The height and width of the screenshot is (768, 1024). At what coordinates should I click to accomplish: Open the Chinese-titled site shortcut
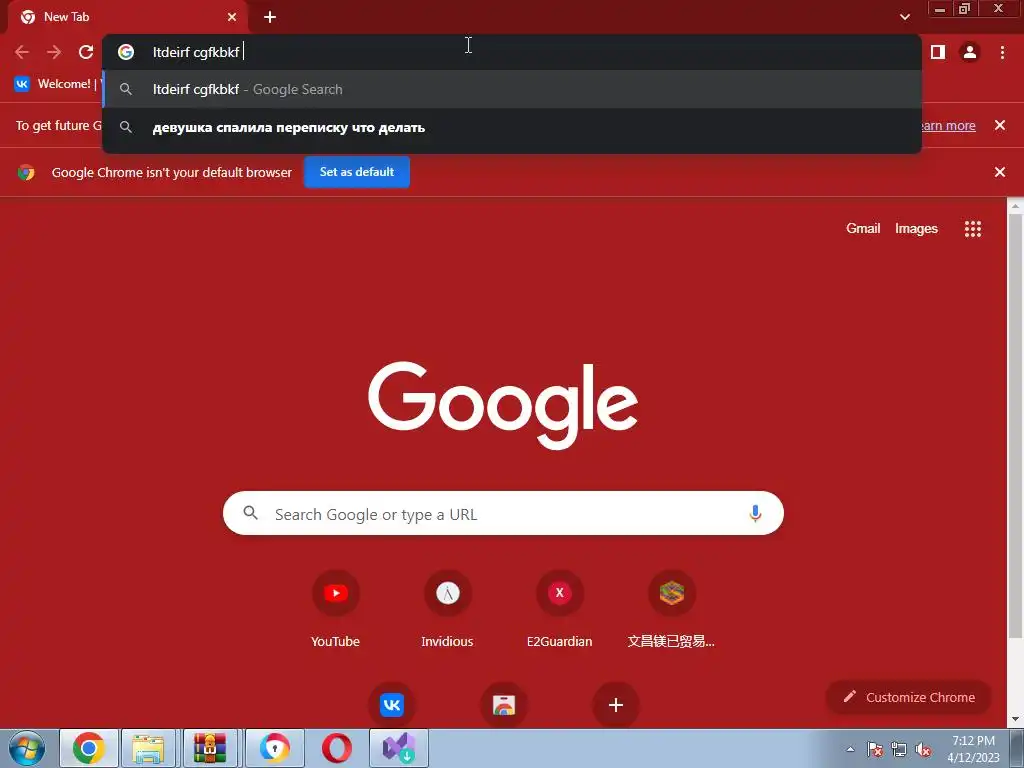(671, 609)
